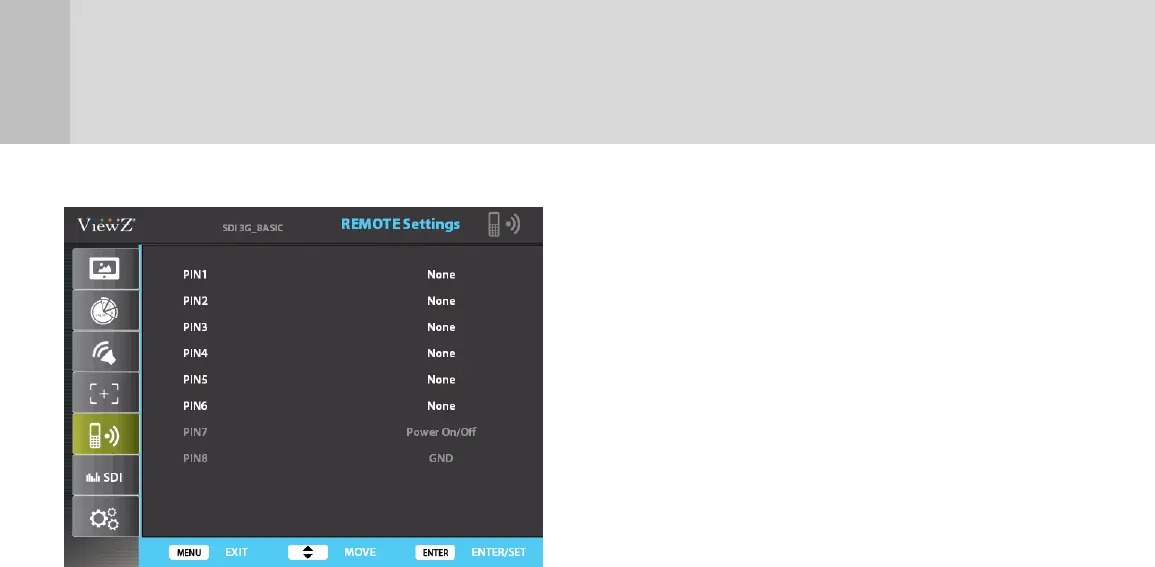Change the PIN3 value None

click(x=441, y=327)
